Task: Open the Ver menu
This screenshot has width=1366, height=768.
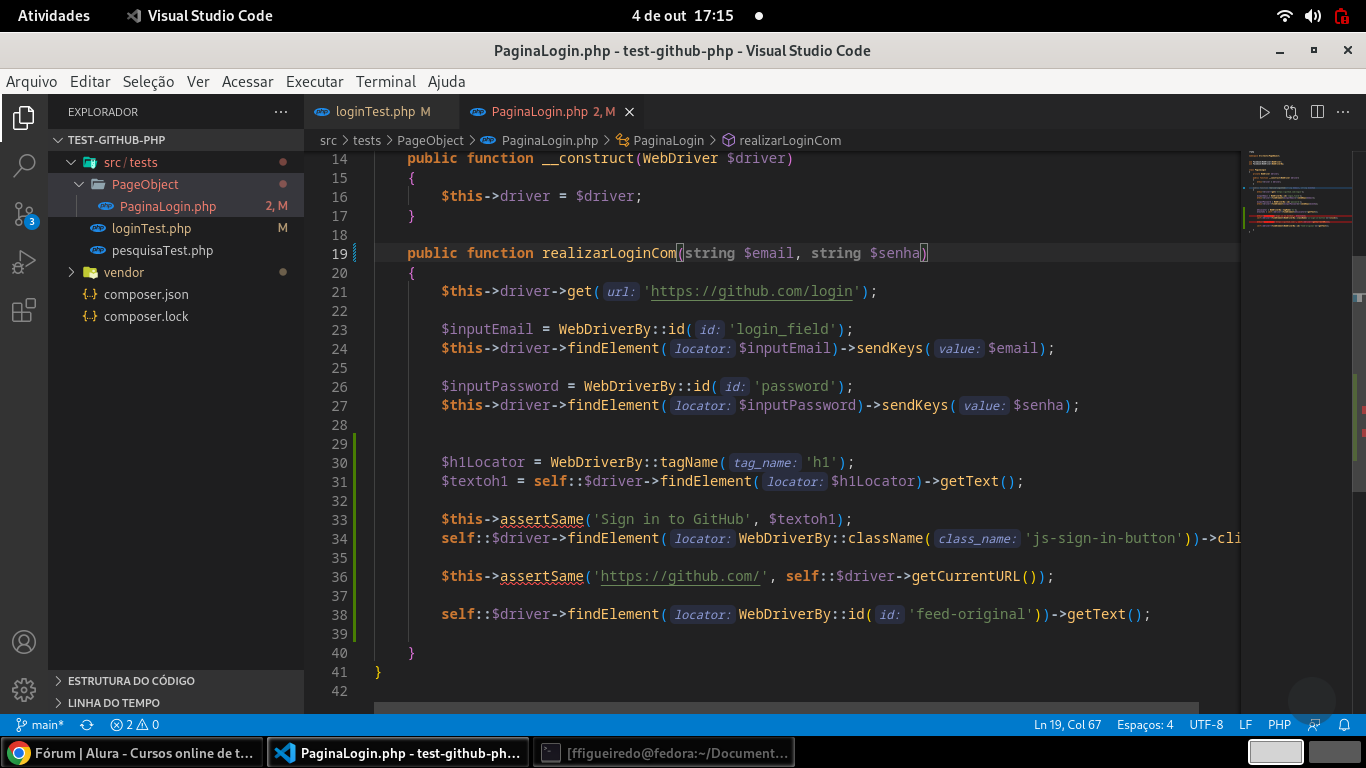Action: click(198, 82)
